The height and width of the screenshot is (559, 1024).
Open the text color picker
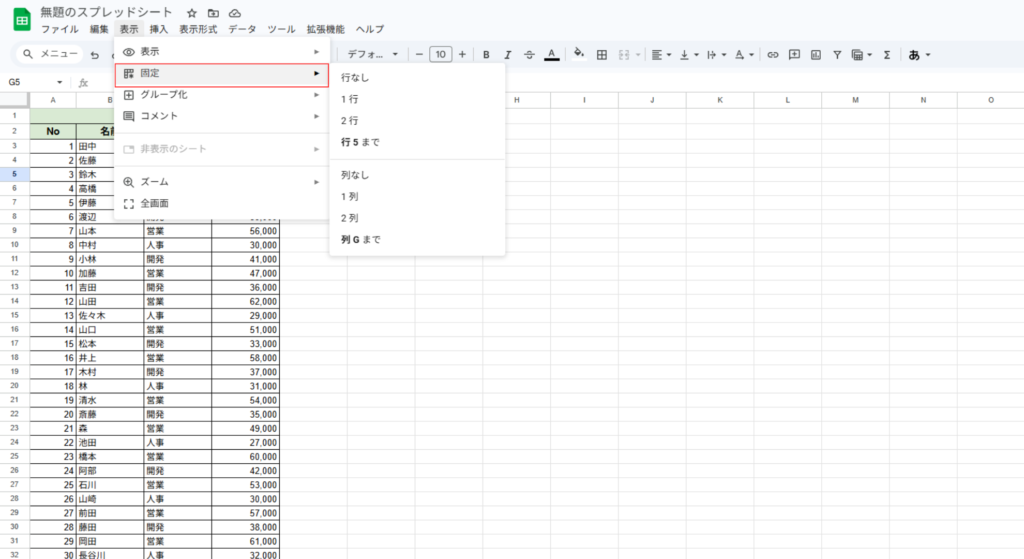(551, 55)
